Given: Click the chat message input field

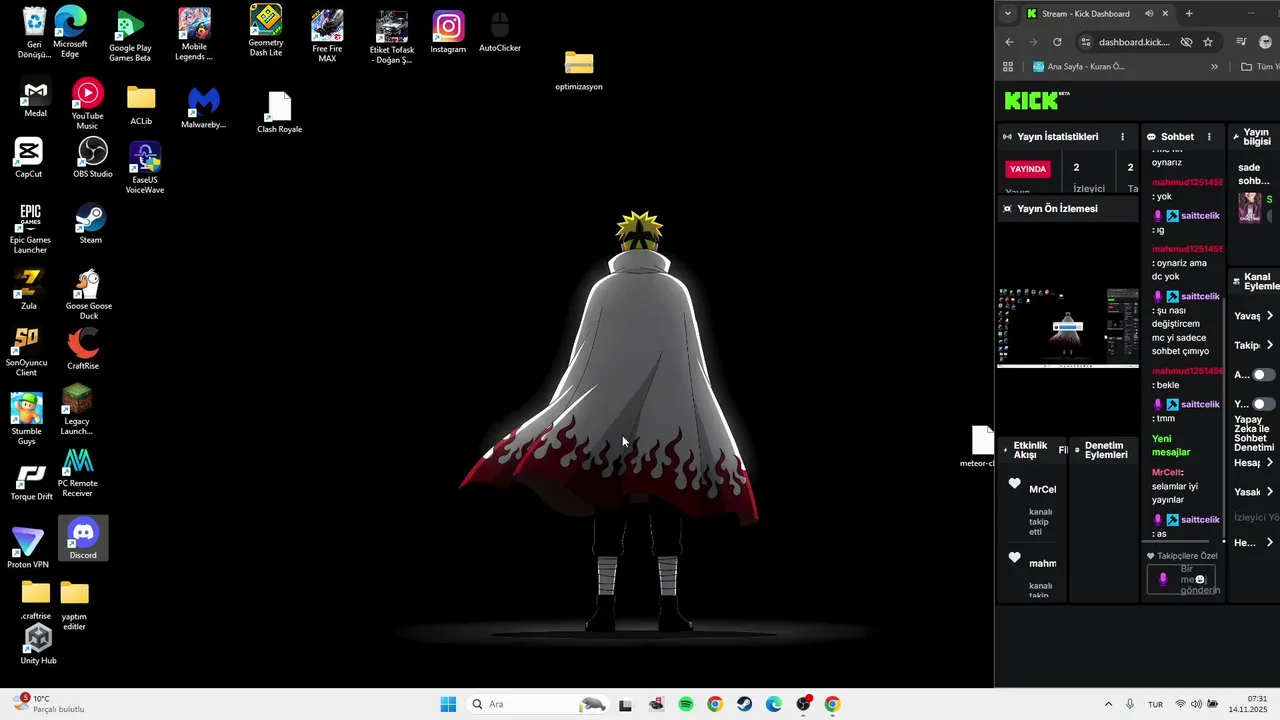Looking at the screenshot, I should (x=1182, y=579).
